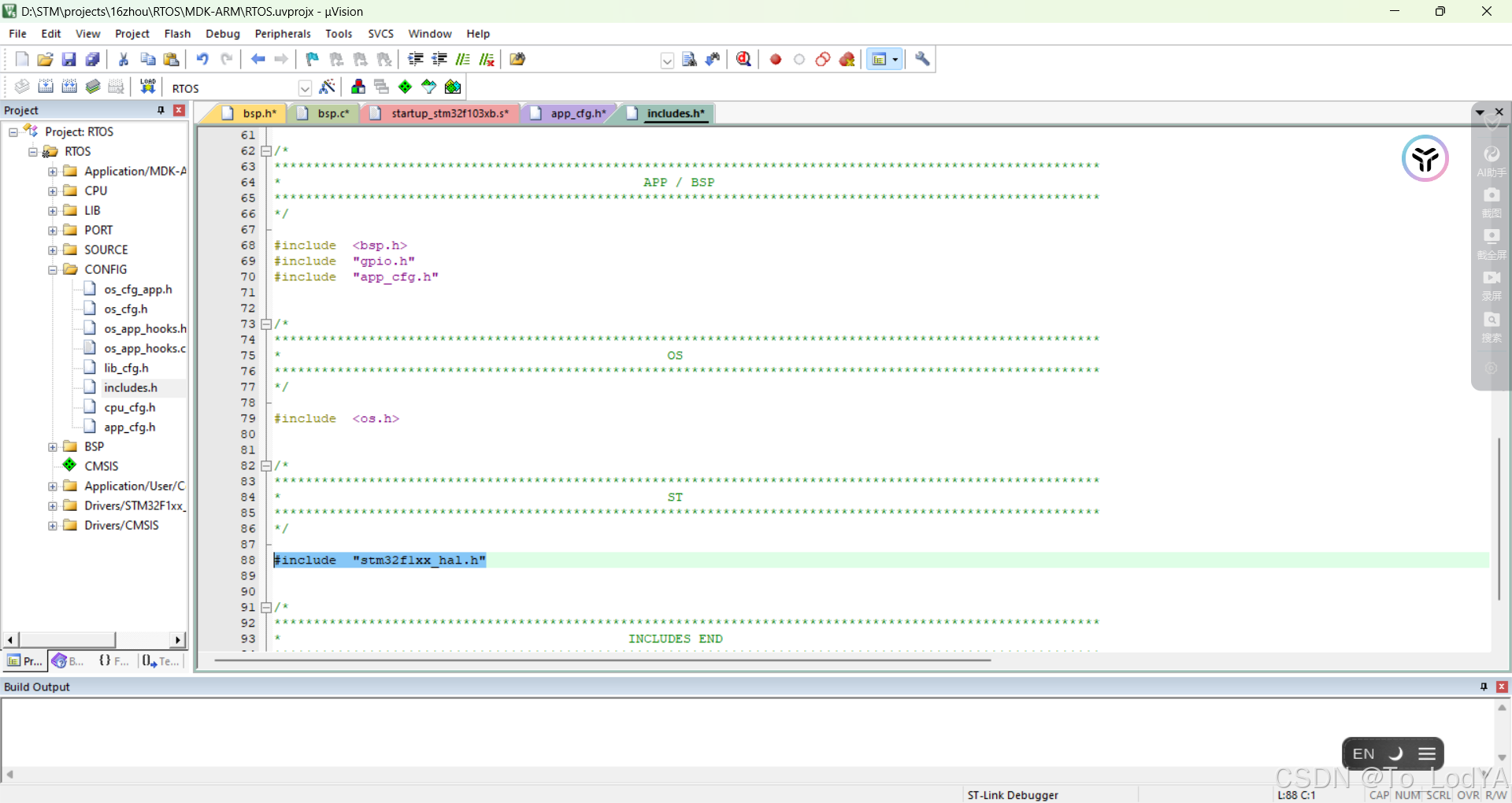Open the Debug menu

(223, 34)
